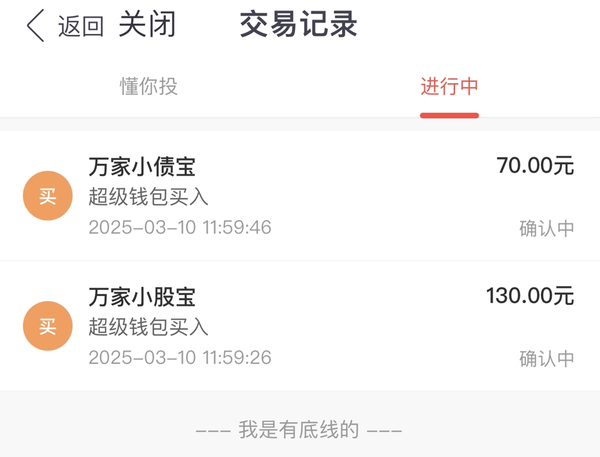The width and height of the screenshot is (600, 457).
Task: Click the 返回 back text
Action: click(x=81, y=26)
